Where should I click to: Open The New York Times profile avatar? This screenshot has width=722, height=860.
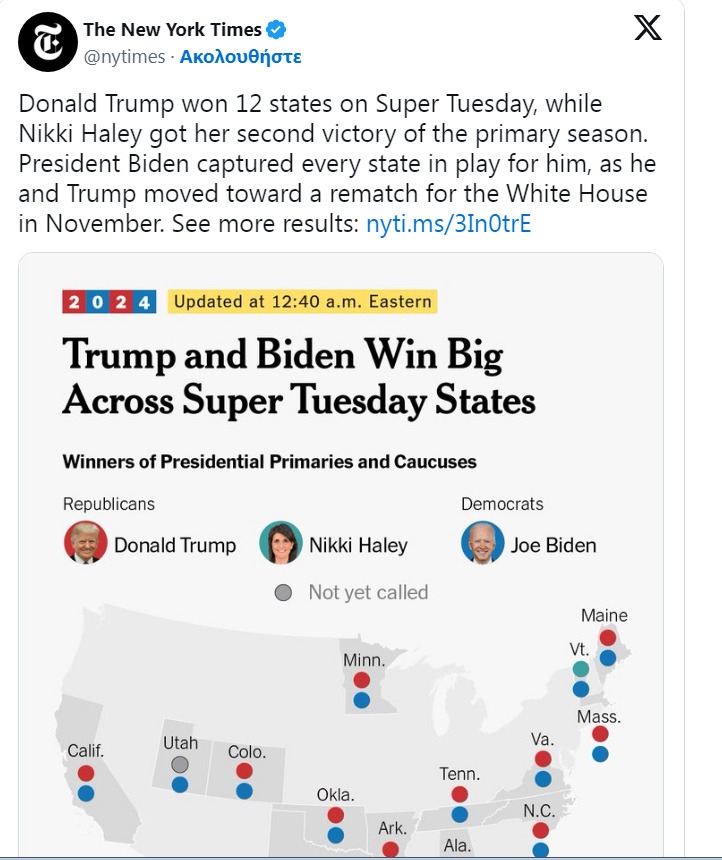point(48,42)
